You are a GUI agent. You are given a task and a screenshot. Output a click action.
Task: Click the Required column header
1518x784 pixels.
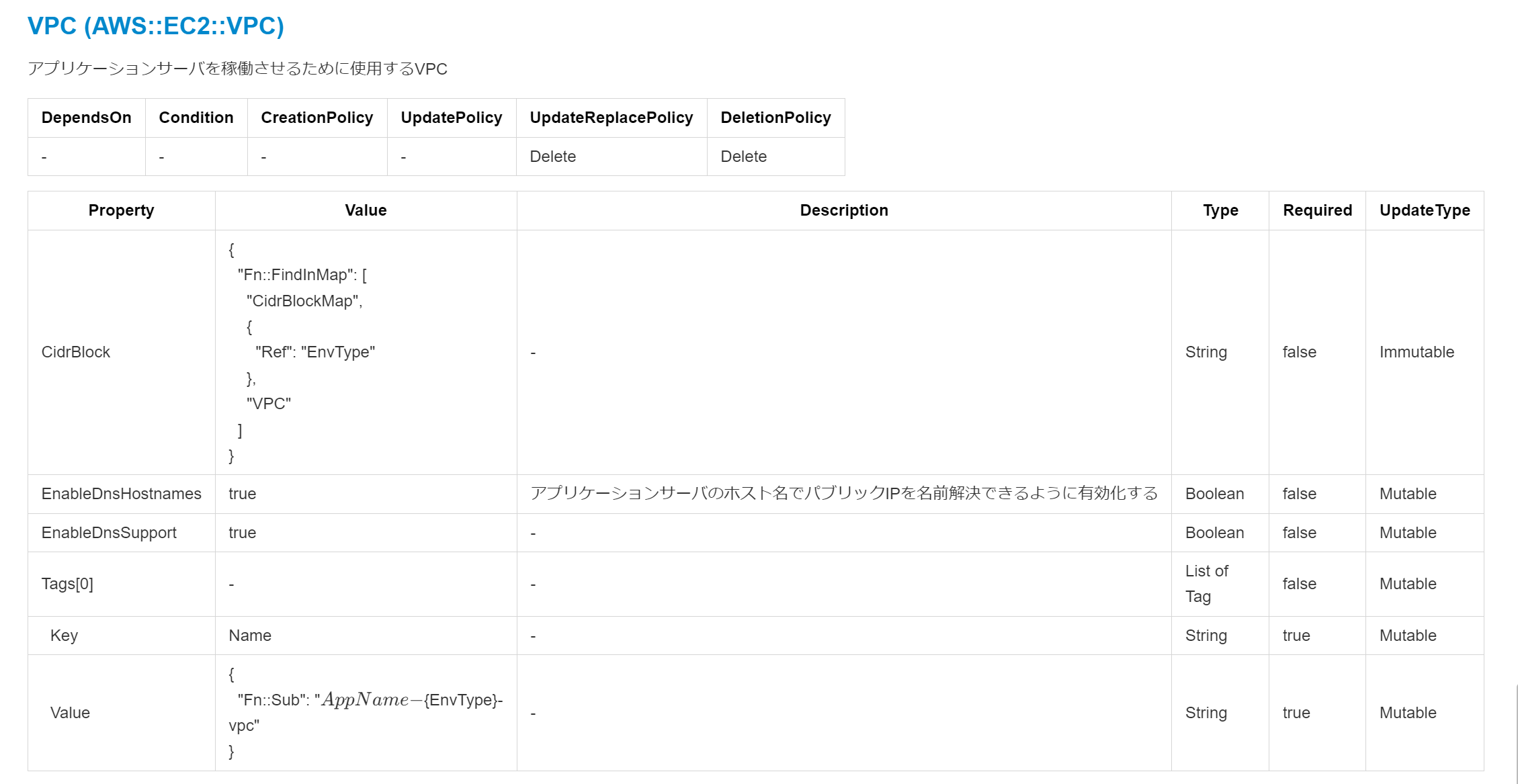[1317, 210]
